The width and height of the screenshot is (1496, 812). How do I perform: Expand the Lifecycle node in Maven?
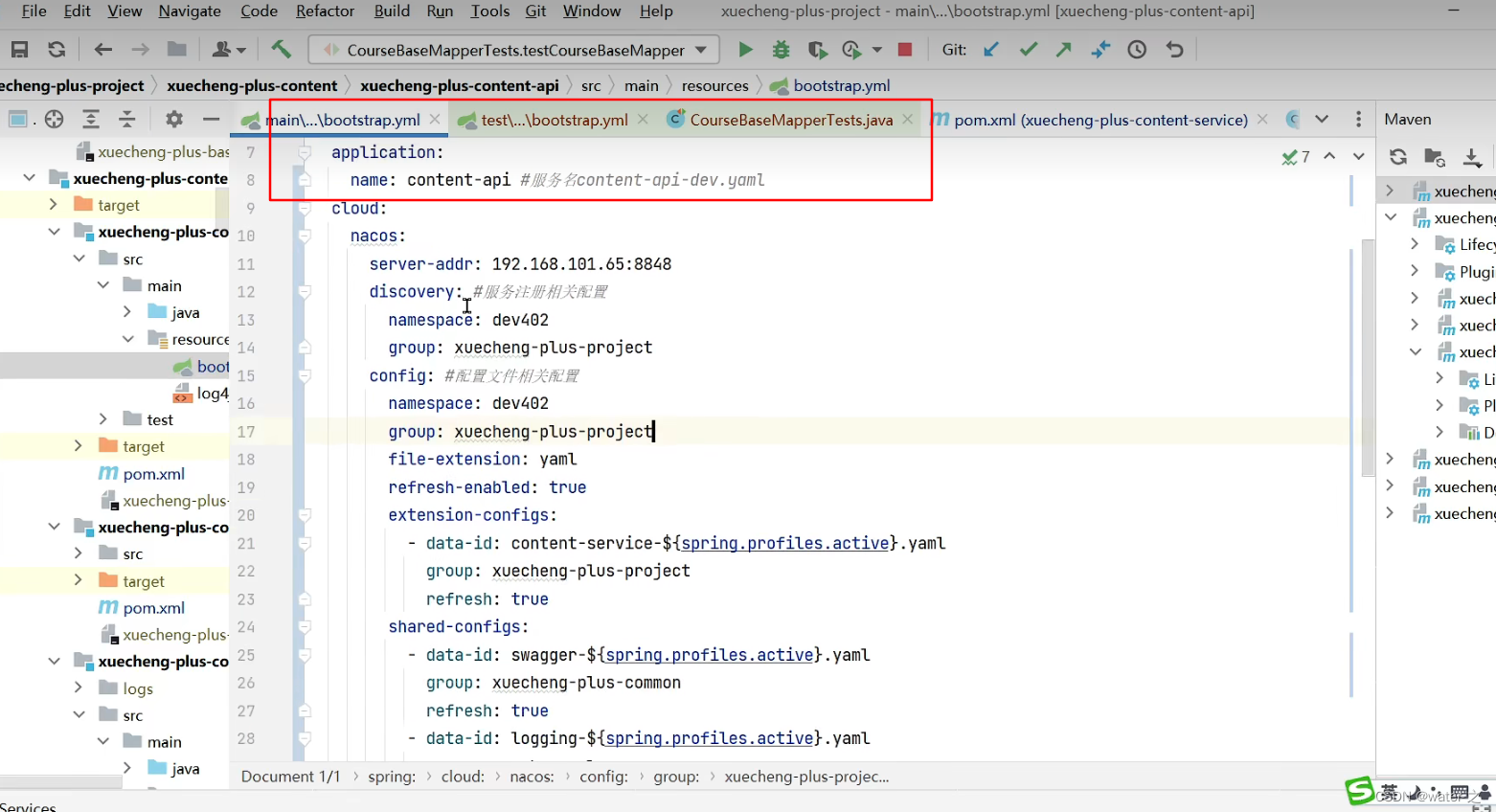pyautogui.click(x=1414, y=244)
